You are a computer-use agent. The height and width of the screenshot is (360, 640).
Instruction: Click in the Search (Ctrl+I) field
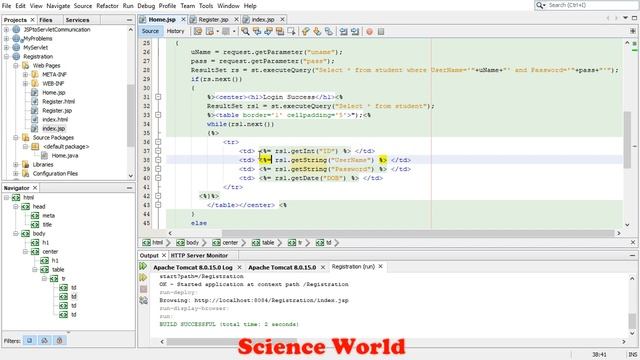[x=592, y=5]
